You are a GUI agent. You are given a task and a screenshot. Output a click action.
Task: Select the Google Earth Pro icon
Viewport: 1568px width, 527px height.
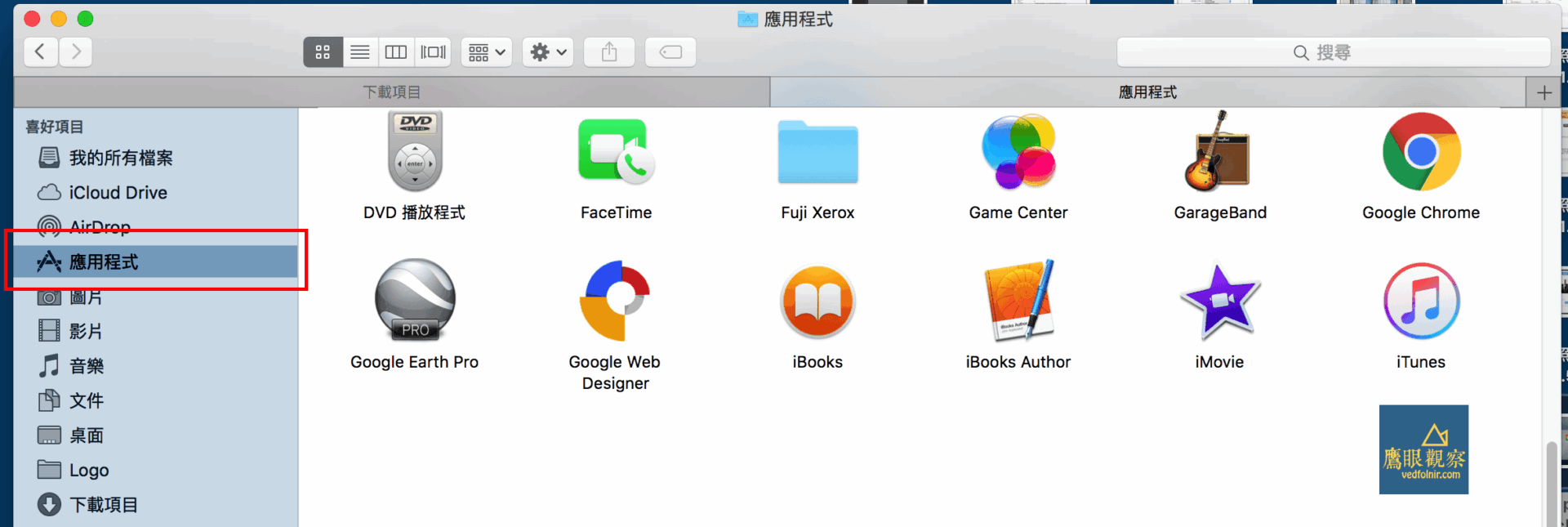(x=415, y=300)
